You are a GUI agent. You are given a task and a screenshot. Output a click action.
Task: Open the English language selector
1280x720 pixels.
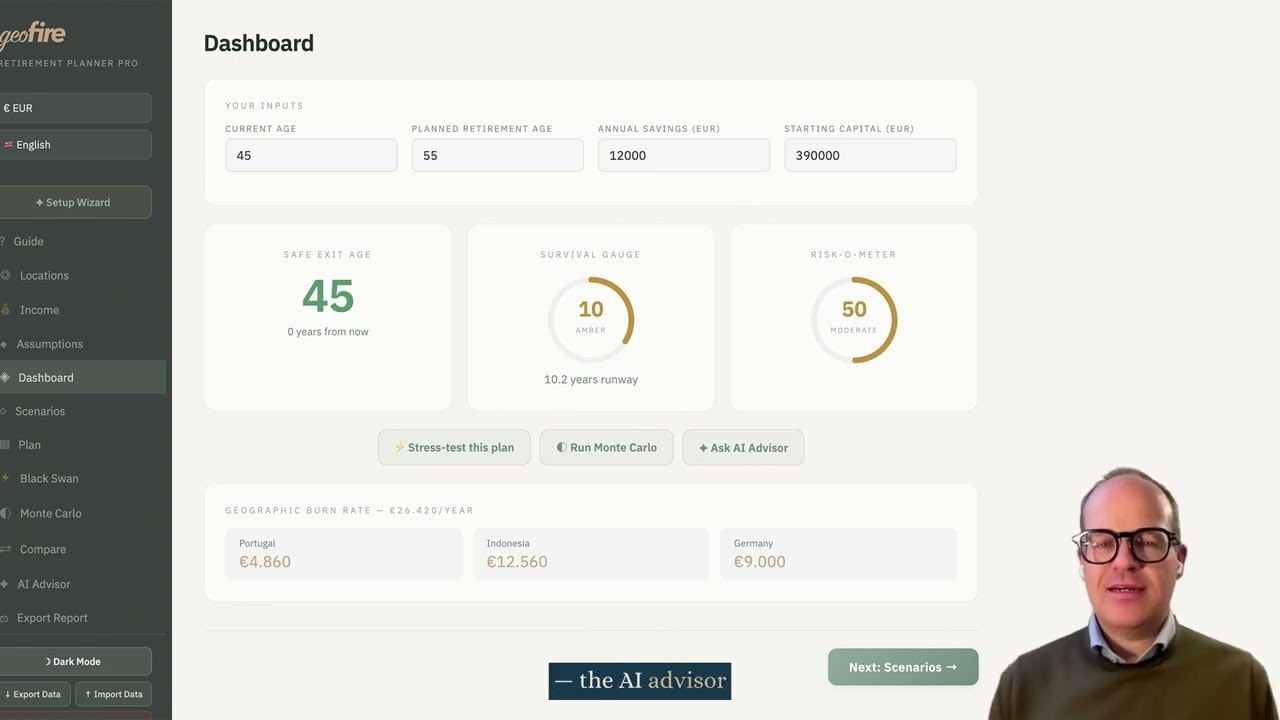coord(75,145)
